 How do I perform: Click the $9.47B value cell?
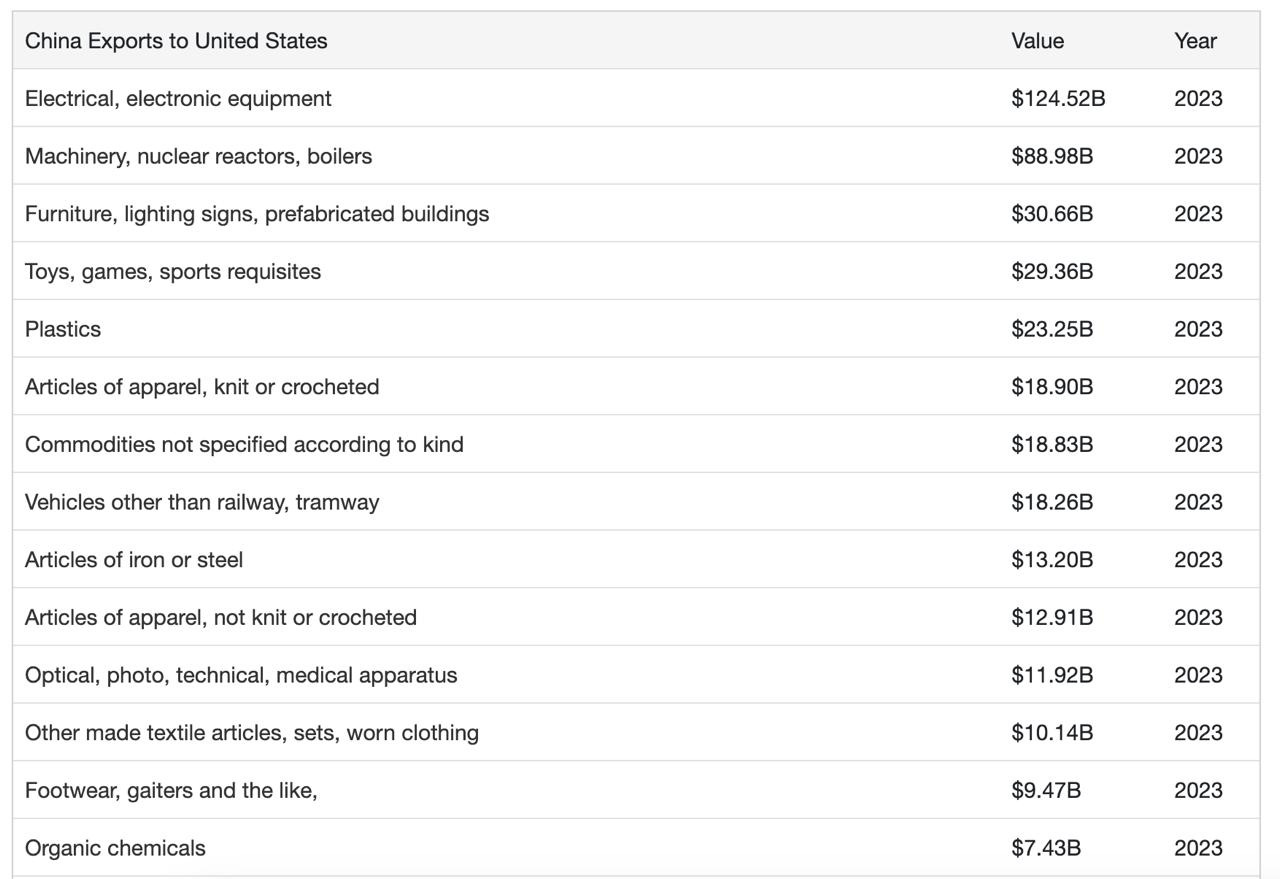(x=1046, y=791)
